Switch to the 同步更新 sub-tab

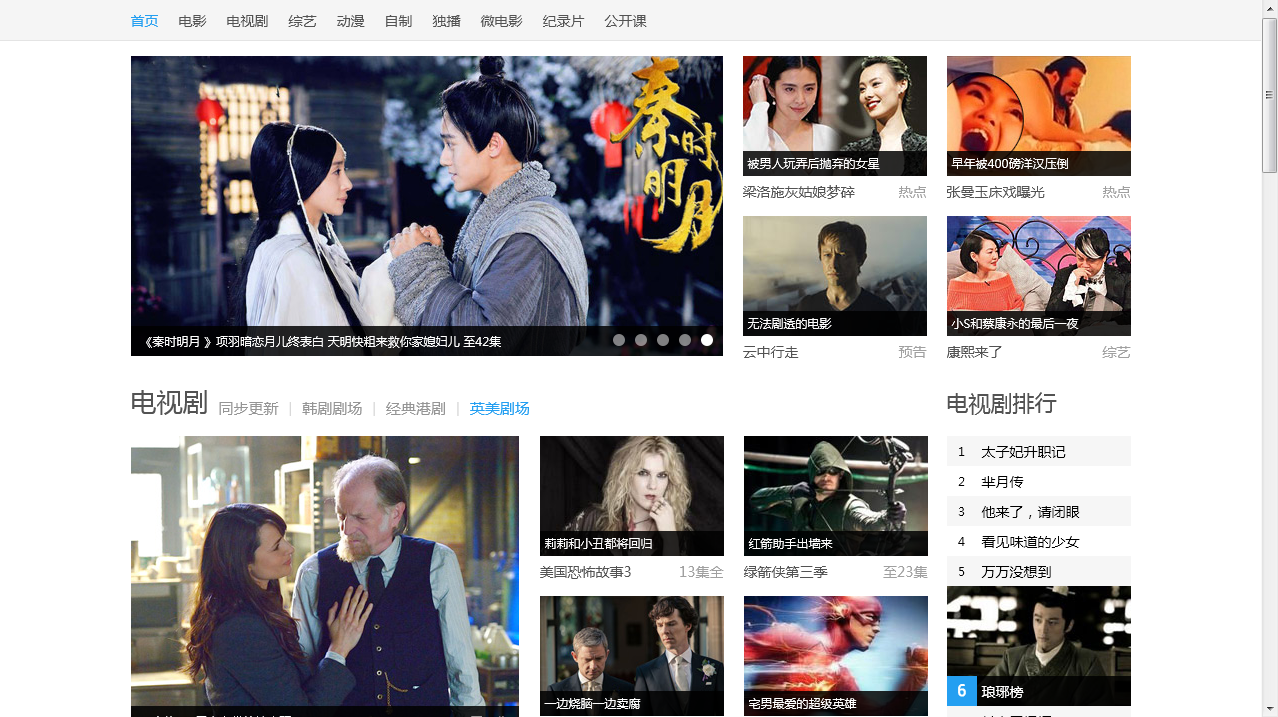pyautogui.click(x=248, y=408)
